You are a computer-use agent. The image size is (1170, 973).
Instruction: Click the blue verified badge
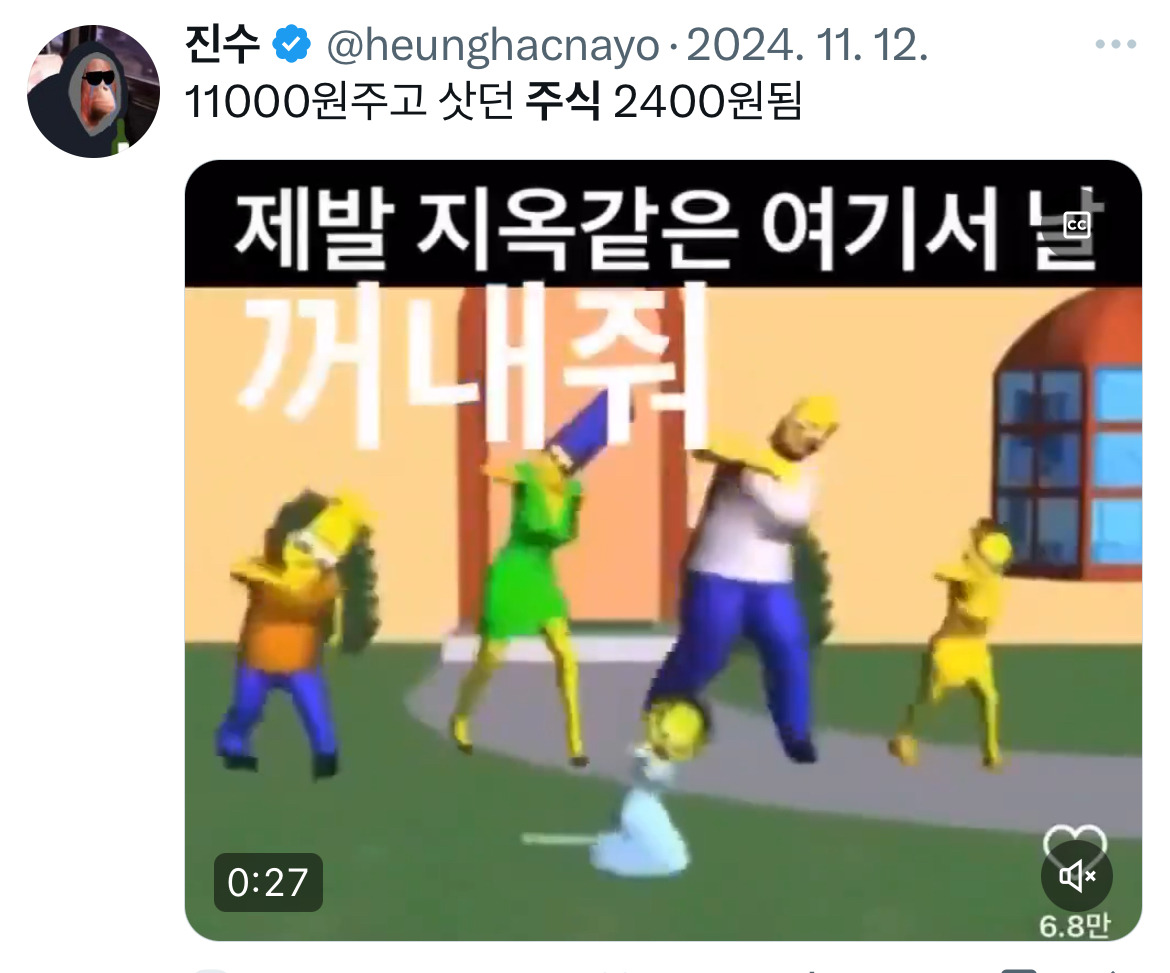pos(291,45)
